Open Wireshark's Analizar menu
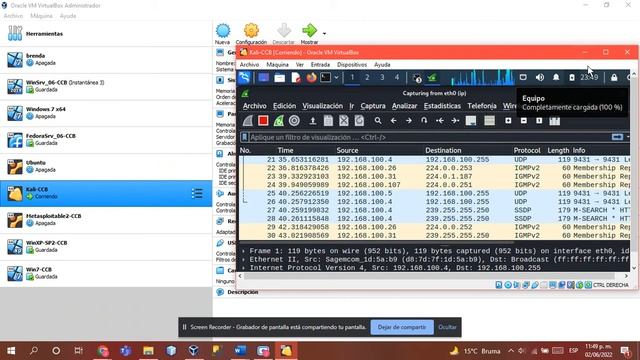This screenshot has width=640, height=360. pyautogui.click(x=404, y=106)
